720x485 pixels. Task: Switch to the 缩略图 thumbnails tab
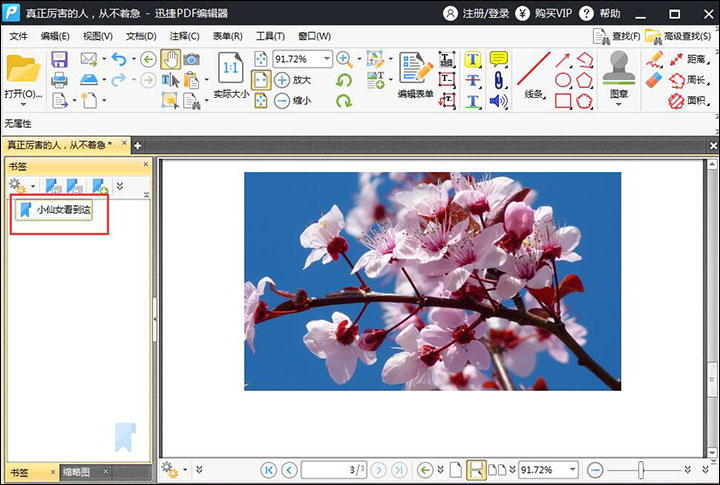pos(76,472)
